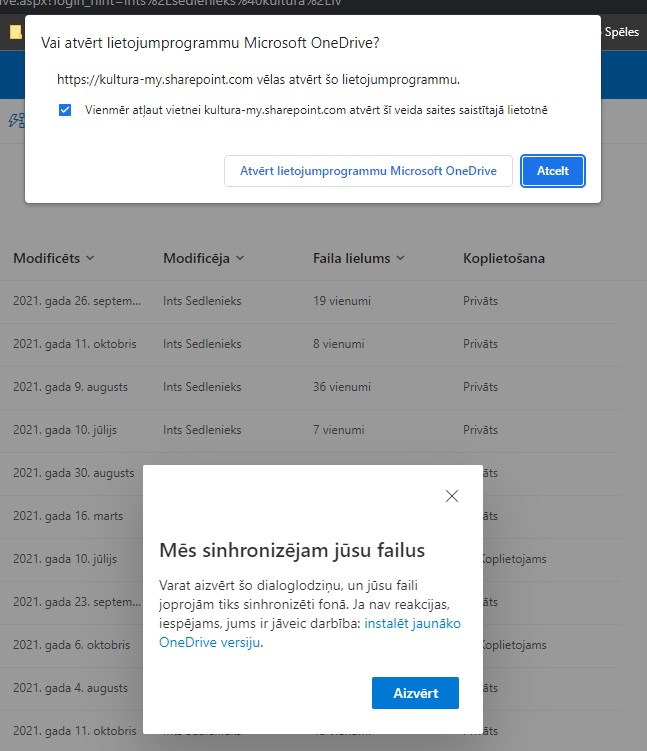647x751 pixels.
Task: Select the 2021. gada 26. septem... date cell
Action: coord(77,301)
